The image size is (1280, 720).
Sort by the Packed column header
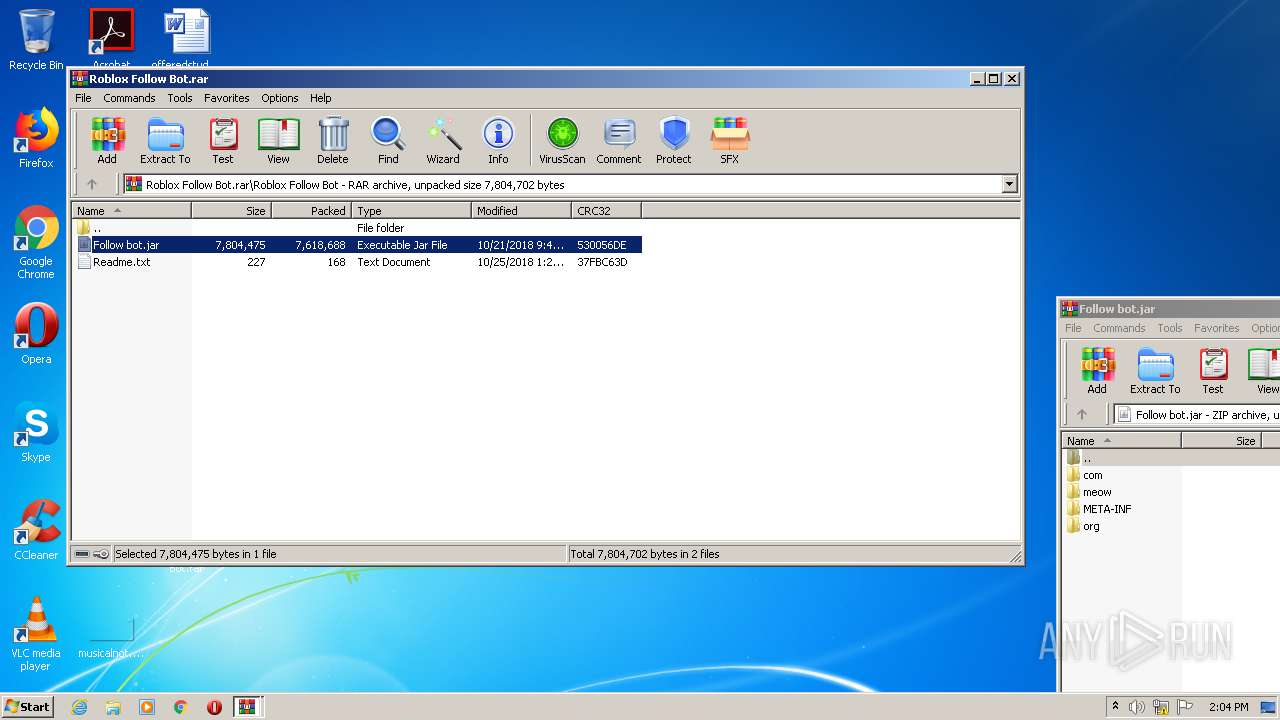[x=311, y=211]
